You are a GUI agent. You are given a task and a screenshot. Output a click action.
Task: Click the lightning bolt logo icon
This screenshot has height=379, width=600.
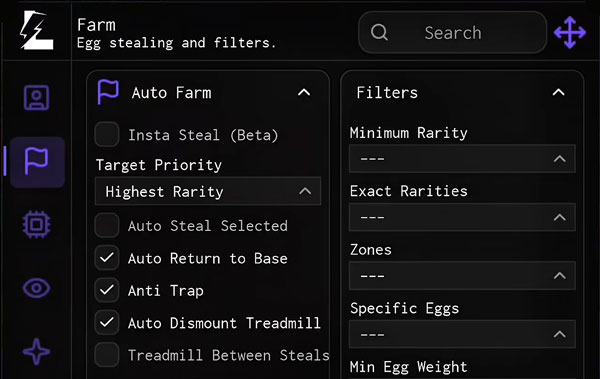pyautogui.click(x=36, y=31)
